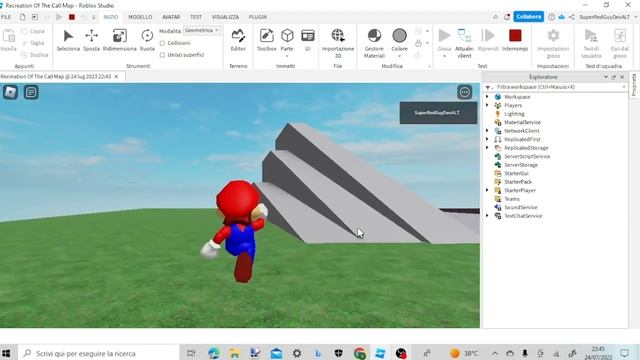Enable the Collisioni checkbox

point(162,43)
